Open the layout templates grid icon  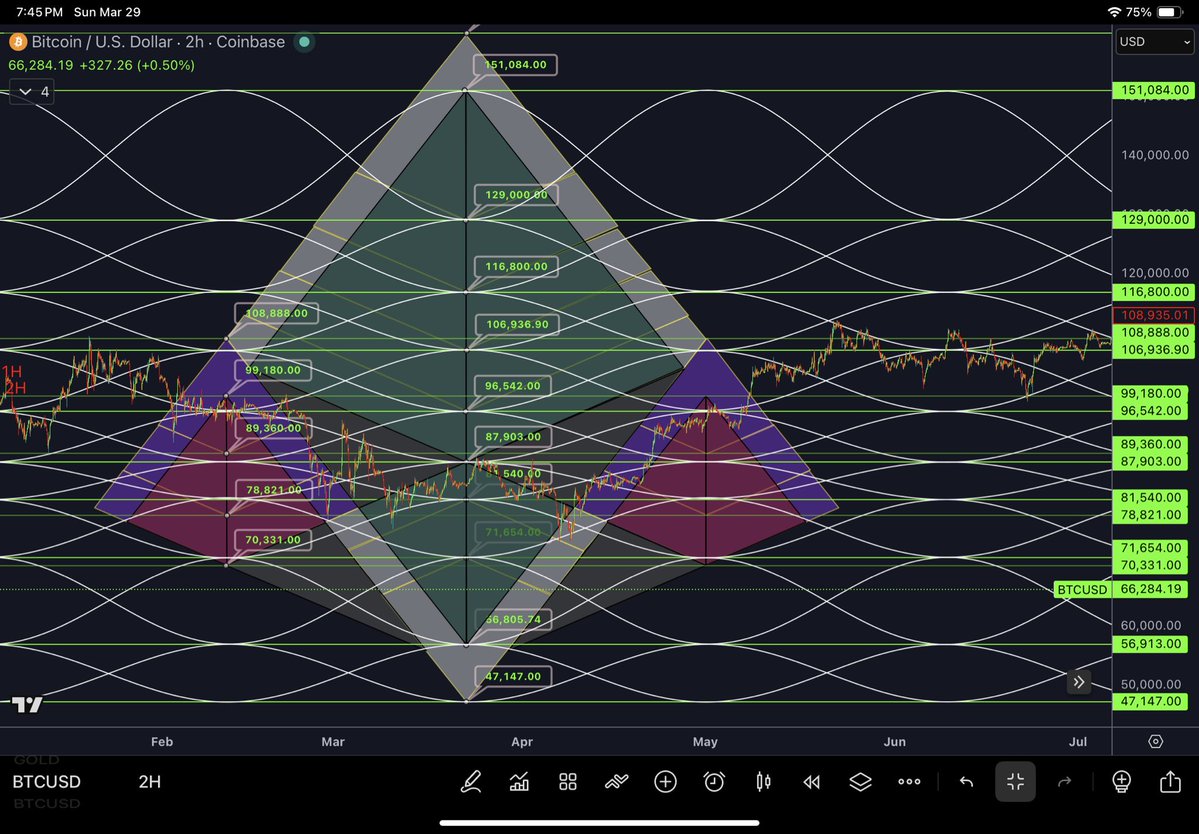567,781
